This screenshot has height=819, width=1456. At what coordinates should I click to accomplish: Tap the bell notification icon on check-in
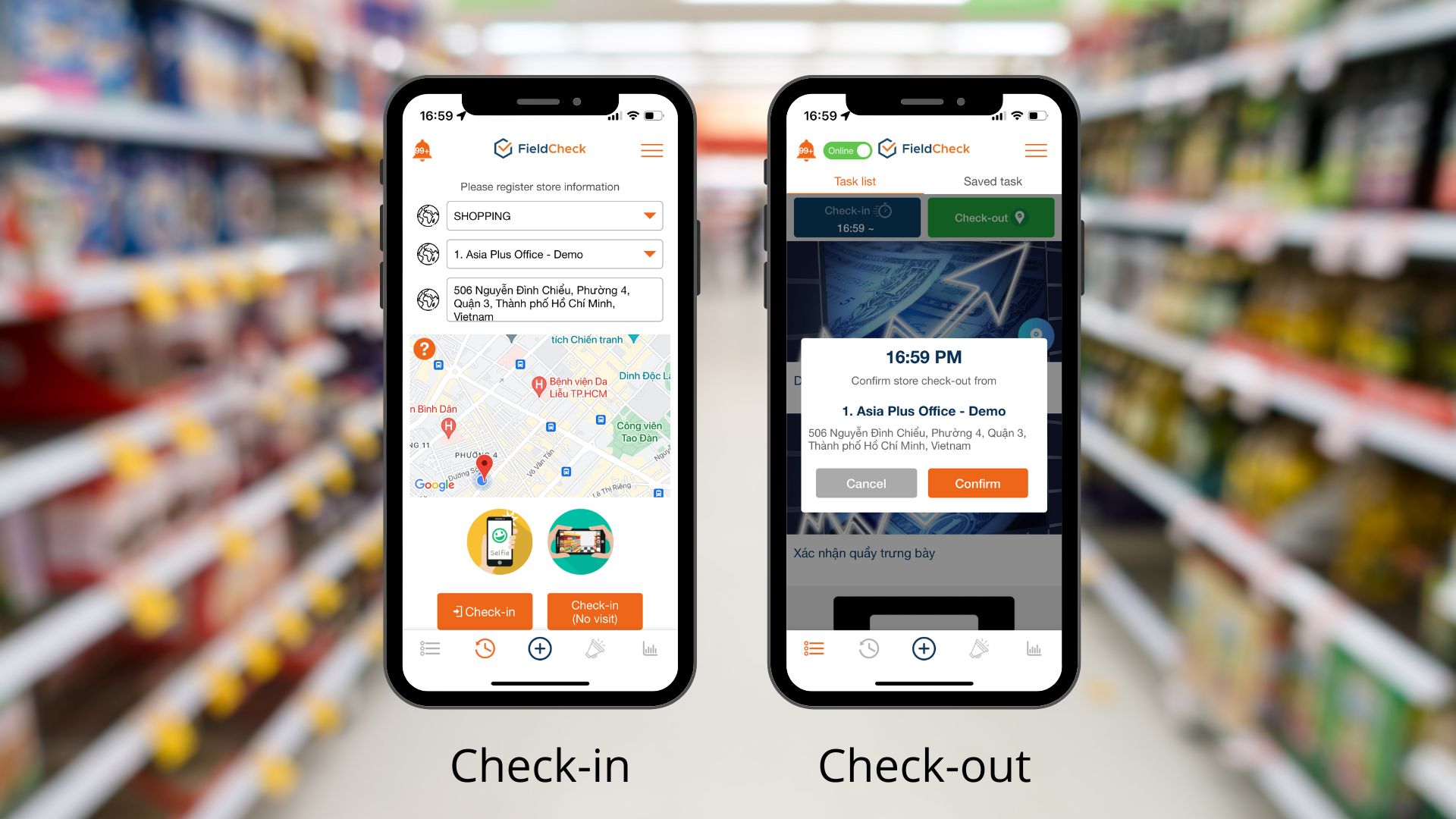tap(422, 150)
